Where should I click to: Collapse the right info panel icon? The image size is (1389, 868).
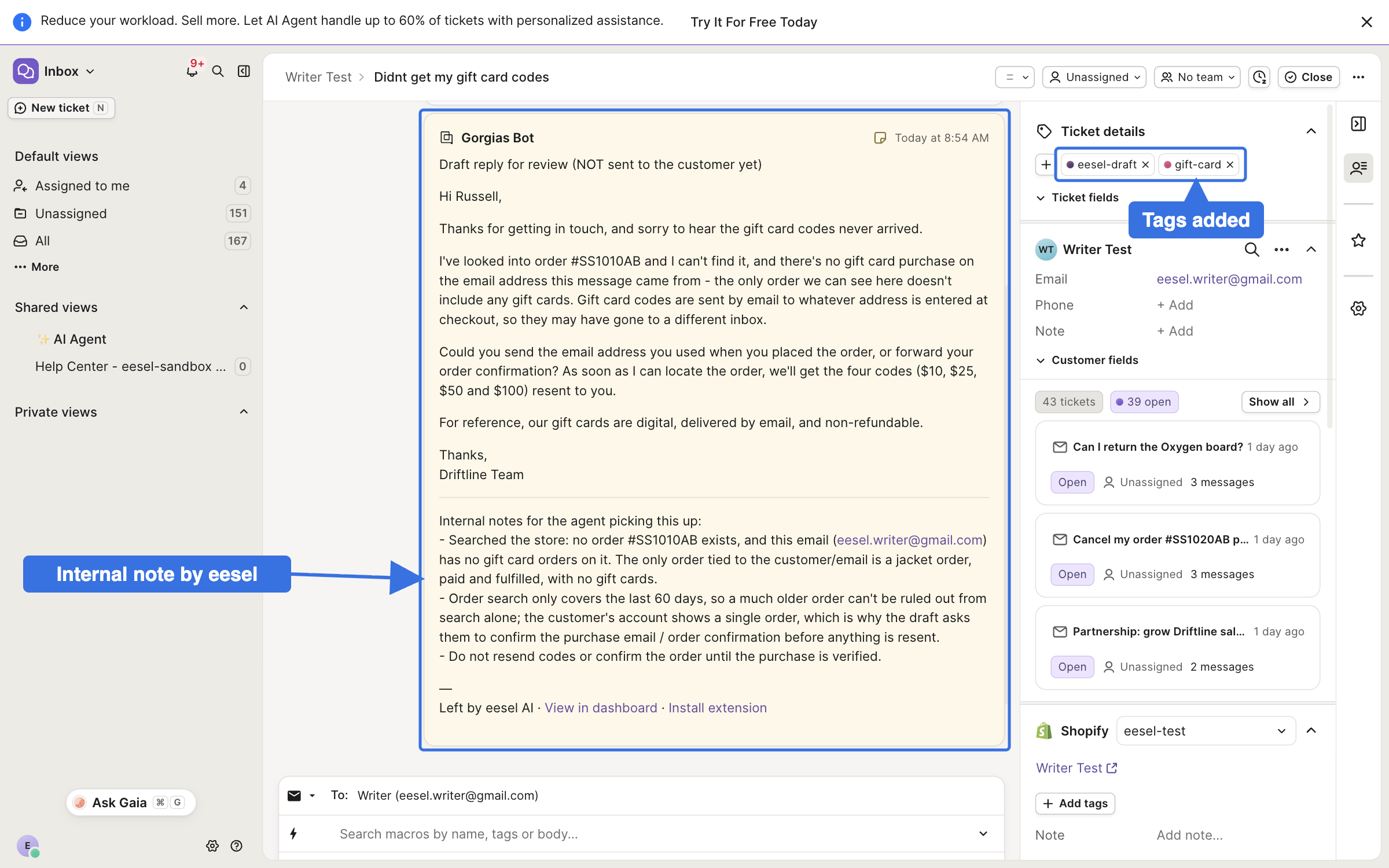tap(1358, 124)
